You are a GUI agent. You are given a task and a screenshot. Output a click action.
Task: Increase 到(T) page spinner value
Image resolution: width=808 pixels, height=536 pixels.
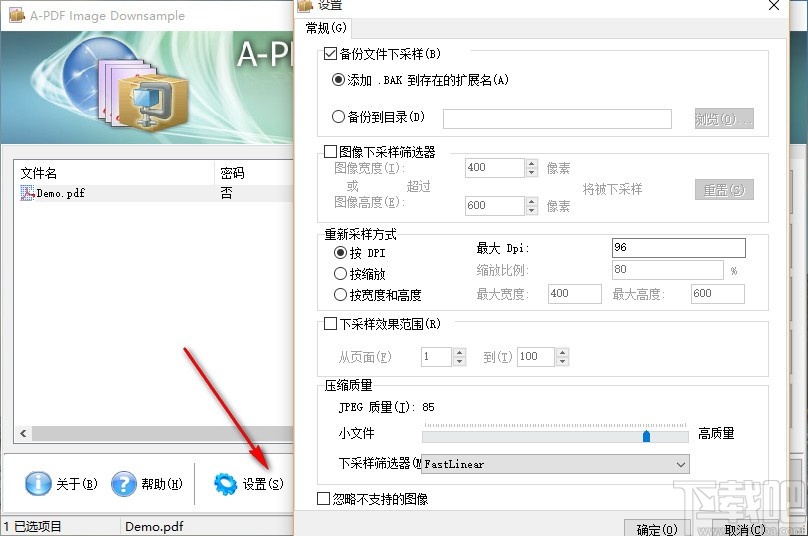pyautogui.click(x=563, y=352)
